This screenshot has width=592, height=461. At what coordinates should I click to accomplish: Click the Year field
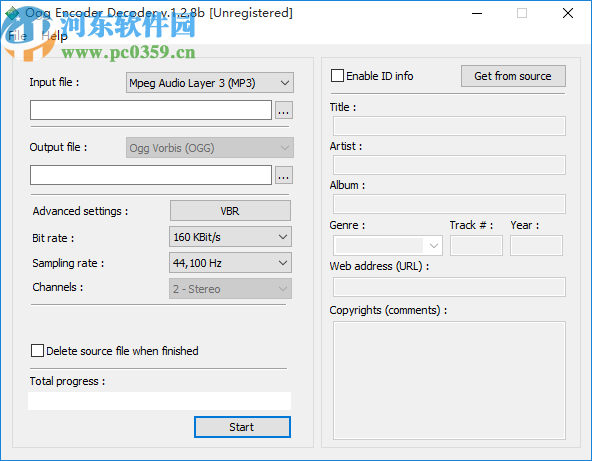(x=536, y=245)
